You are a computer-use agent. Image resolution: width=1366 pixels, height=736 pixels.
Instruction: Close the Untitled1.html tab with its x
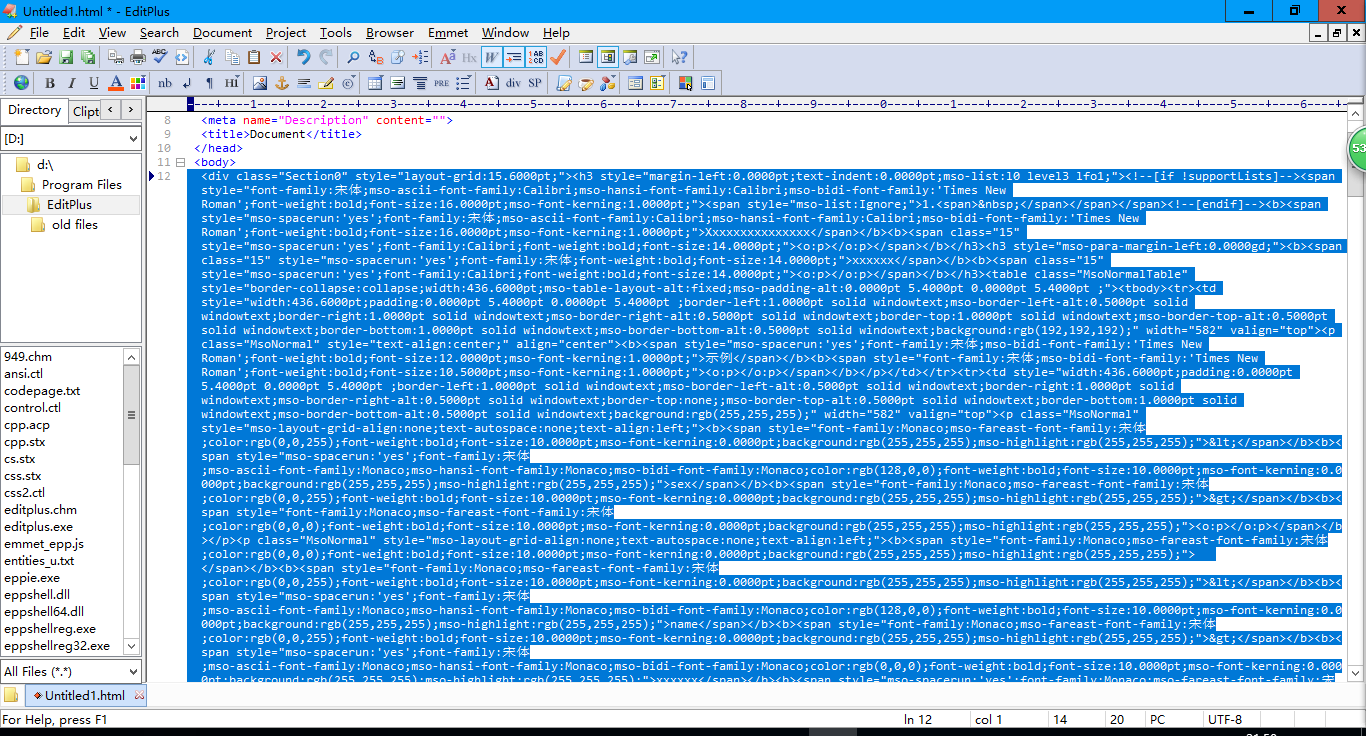pos(139,695)
